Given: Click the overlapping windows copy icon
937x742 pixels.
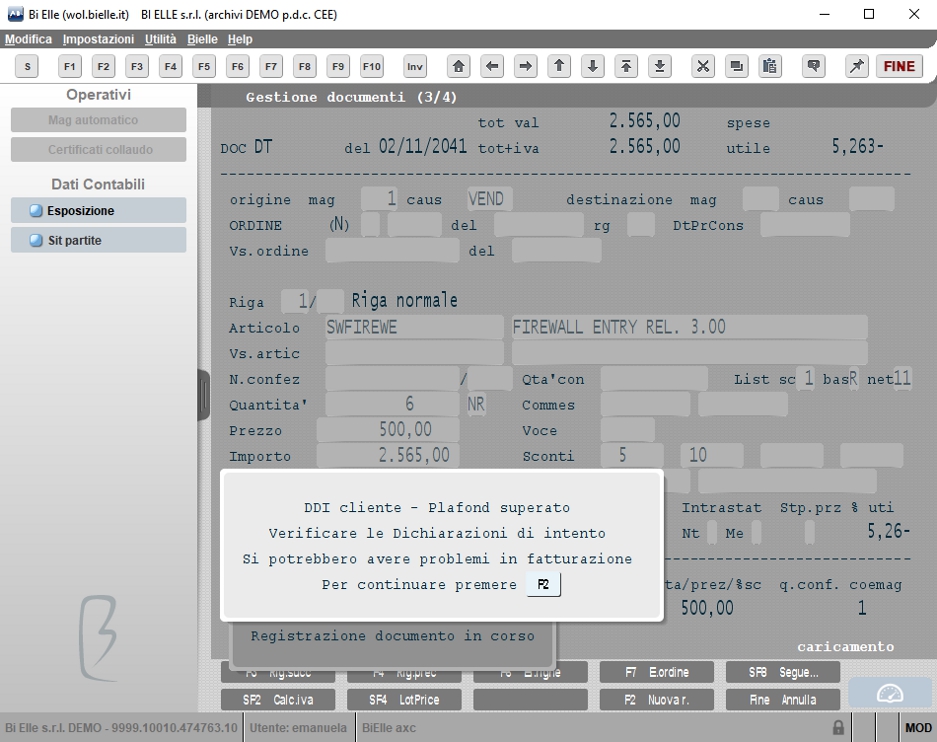Looking at the screenshot, I should click(736, 66).
